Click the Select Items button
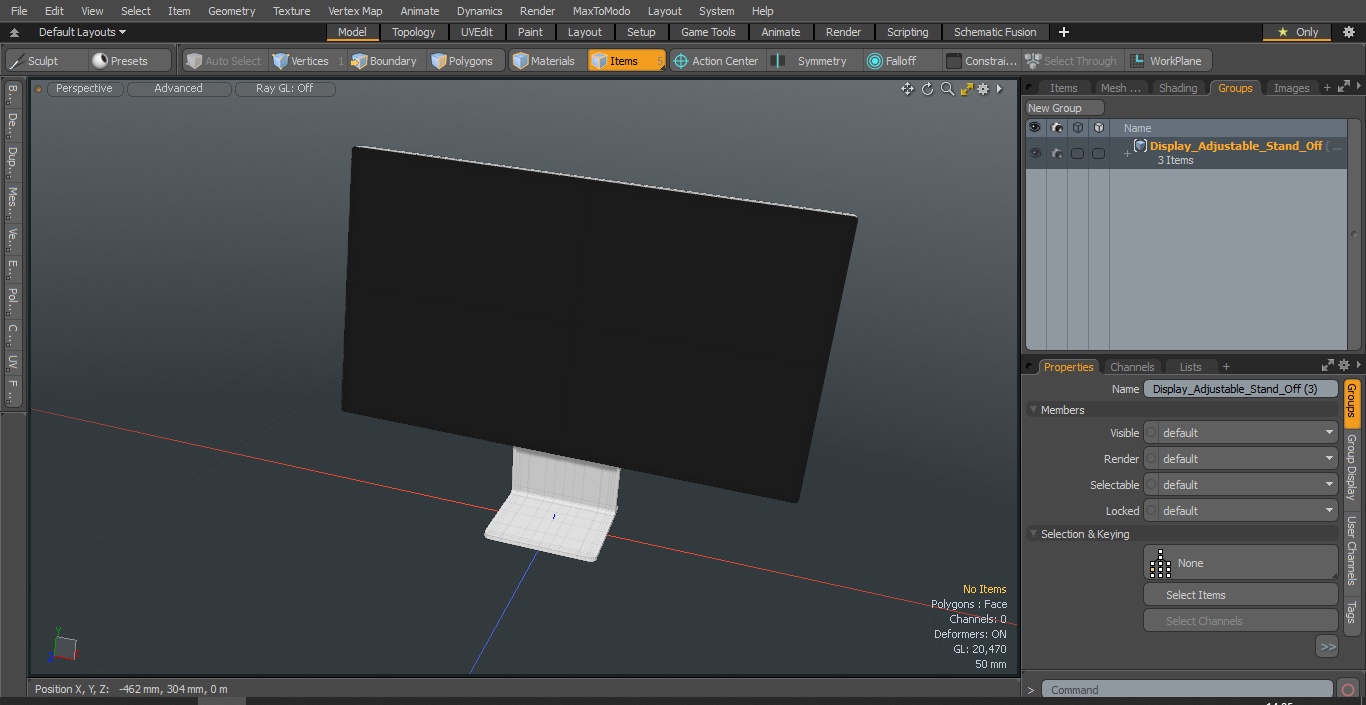The width and height of the screenshot is (1366, 705). 1240,595
